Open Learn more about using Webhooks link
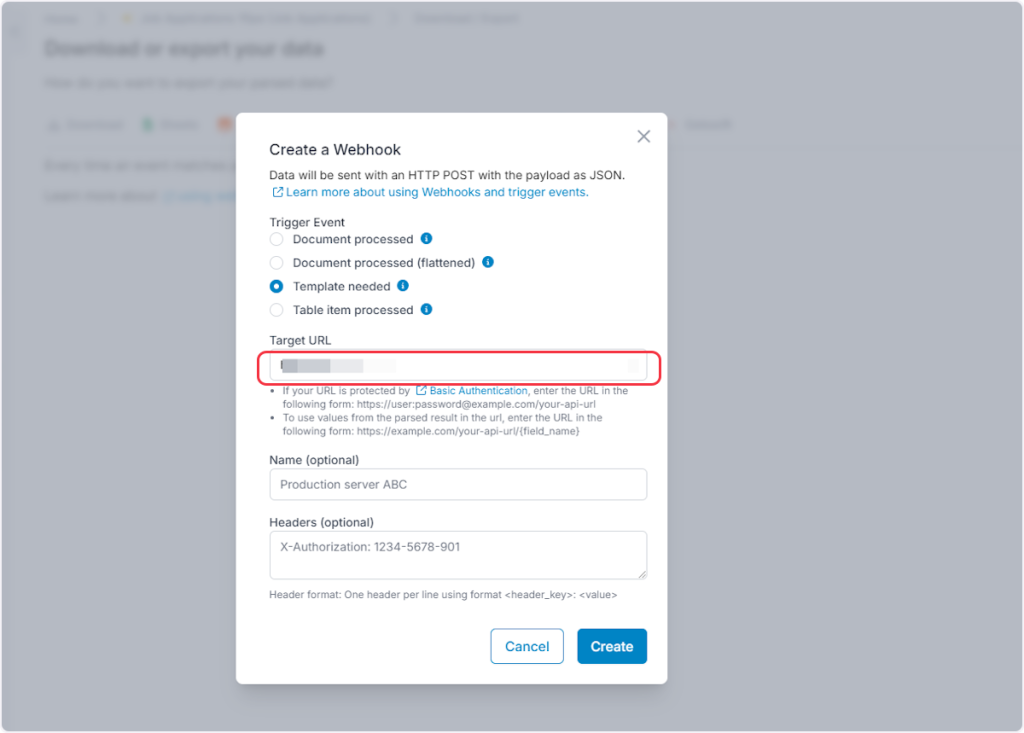The height and width of the screenshot is (733, 1024). coord(437,192)
